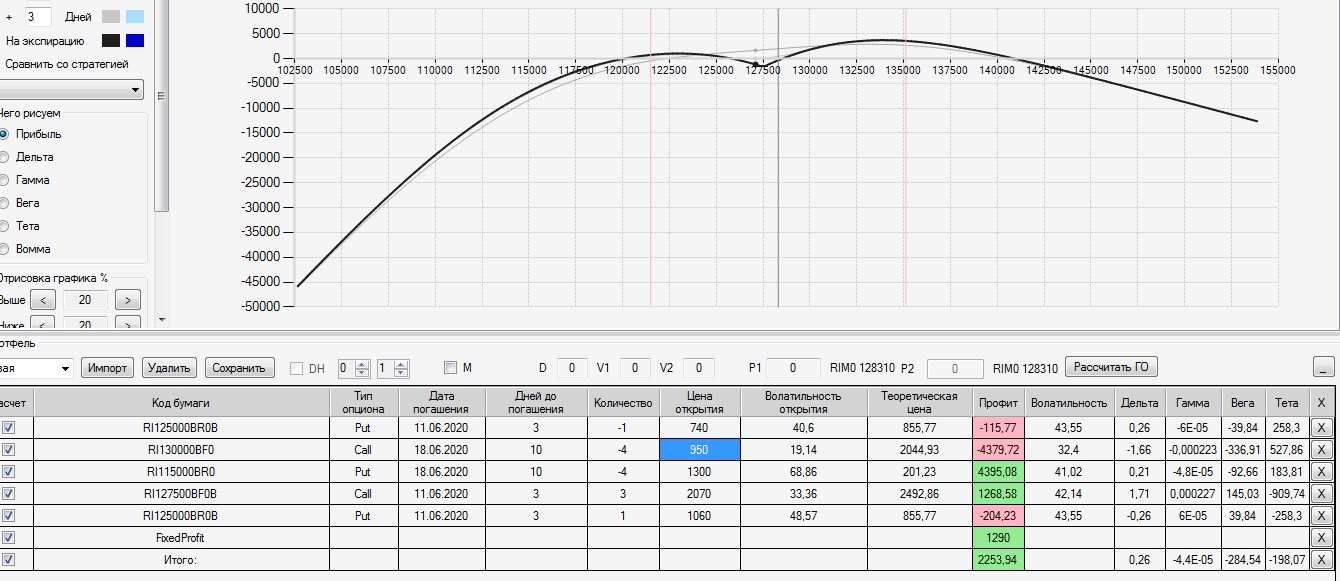Uncheck the FixedProfit row checkbox

[x=10, y=538]
